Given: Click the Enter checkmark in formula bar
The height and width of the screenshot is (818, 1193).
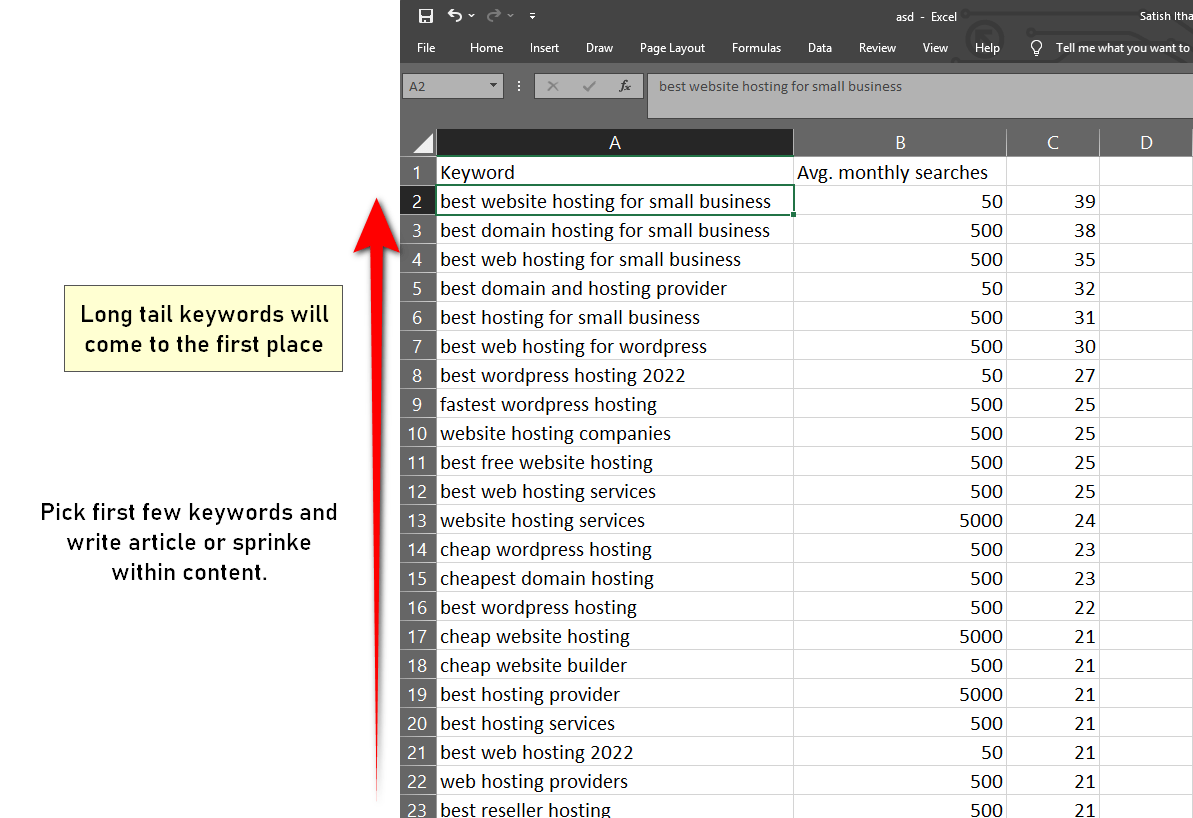Looking at the screenshot, I should (589, 86).
